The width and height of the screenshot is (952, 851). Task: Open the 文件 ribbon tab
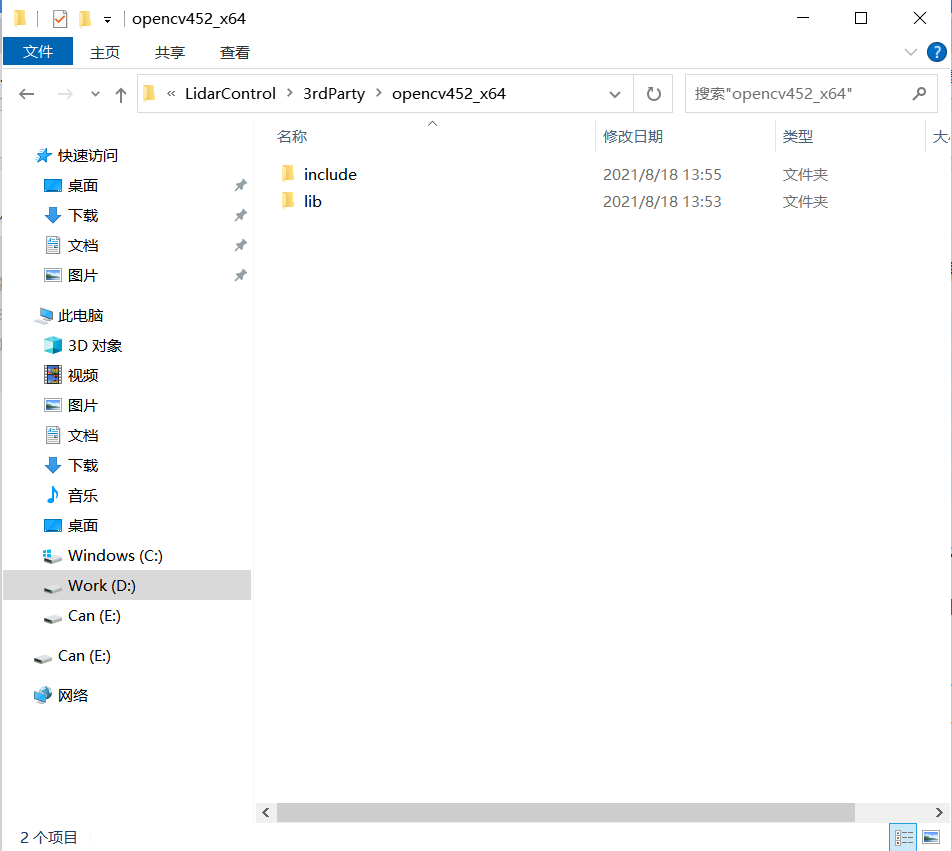coord(38,52)
